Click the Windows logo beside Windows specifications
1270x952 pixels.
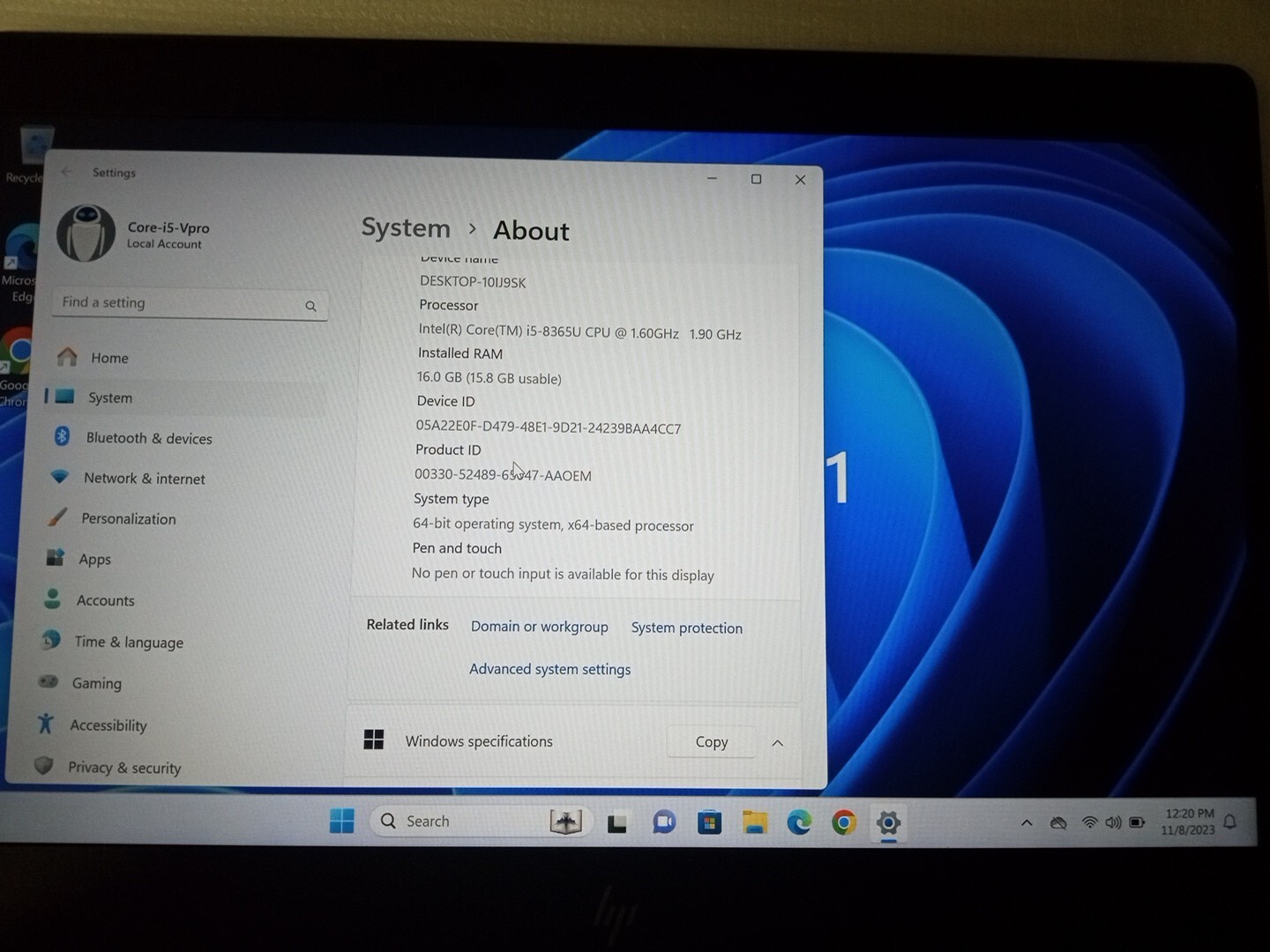pyautogui.click(x=374, y=740)
